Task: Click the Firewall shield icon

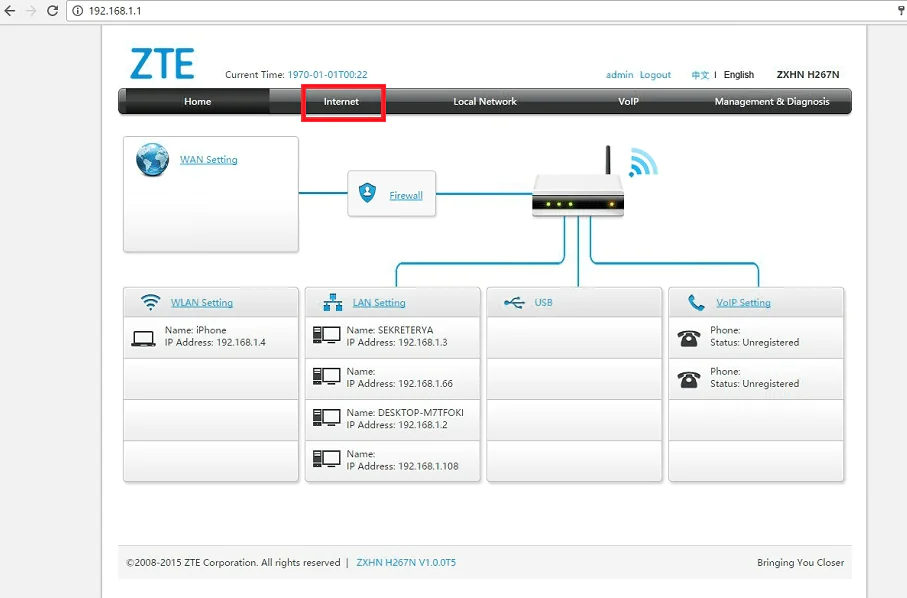Action: click(368, 194)
